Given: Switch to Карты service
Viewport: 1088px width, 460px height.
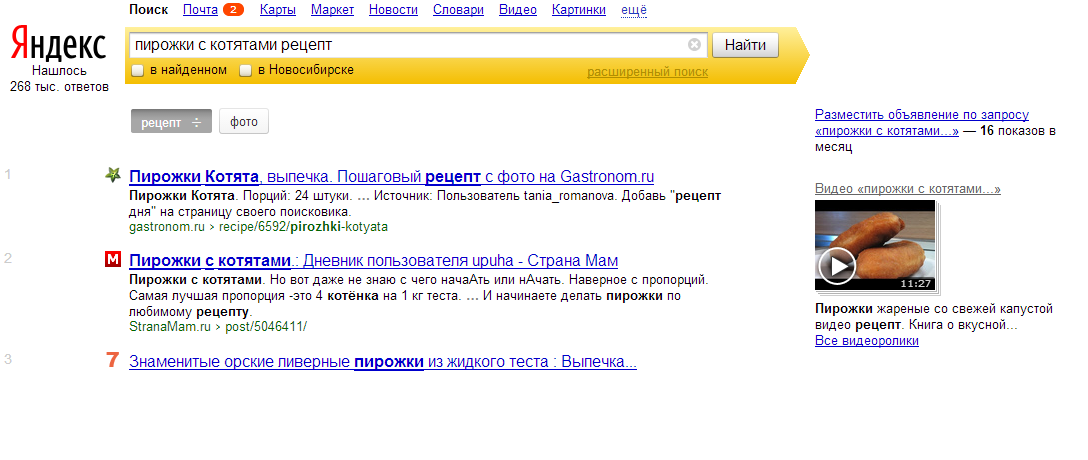Looking at the screenshot, I should click(x=278, y=10).
